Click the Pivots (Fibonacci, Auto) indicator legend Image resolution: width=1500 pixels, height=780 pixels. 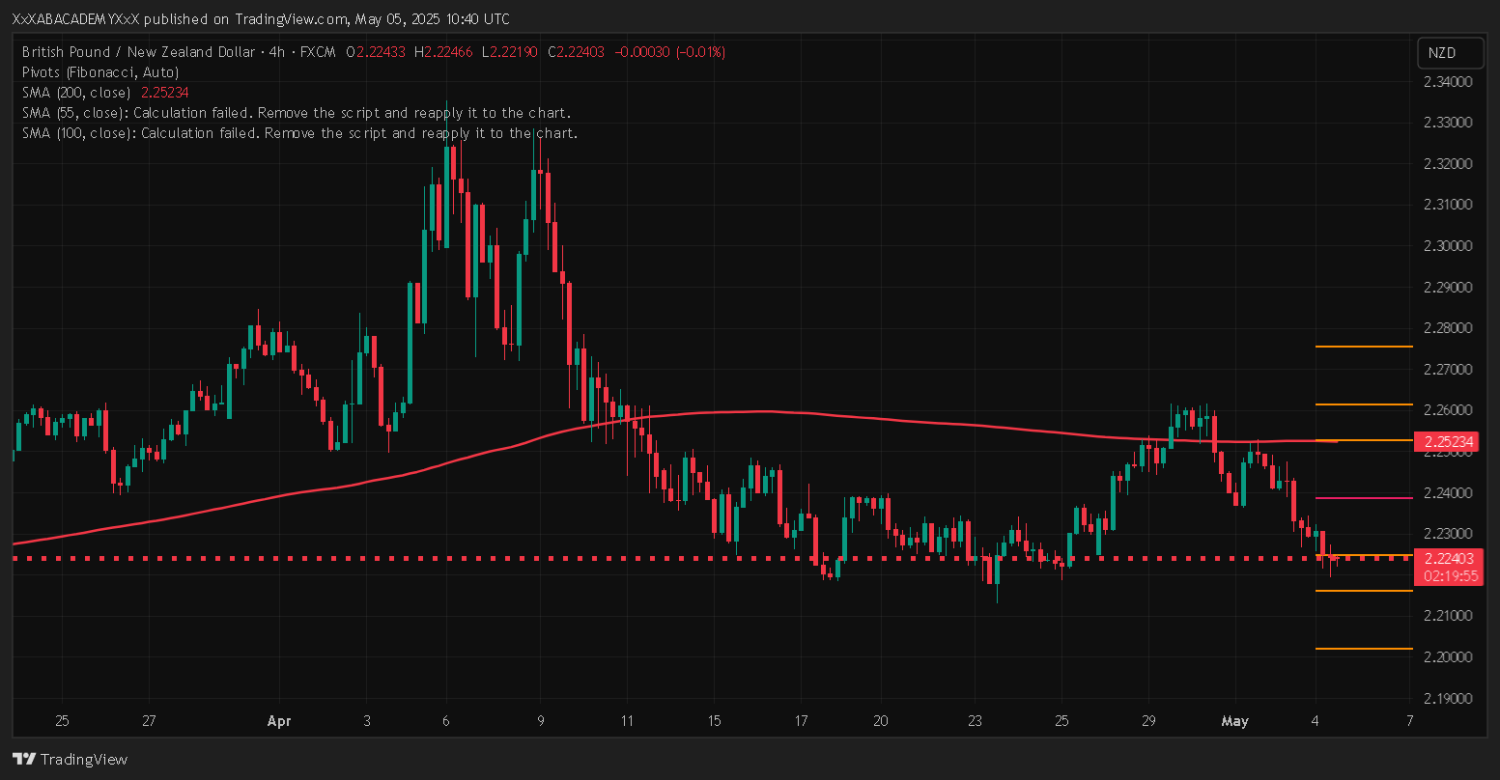click(100, 72)
